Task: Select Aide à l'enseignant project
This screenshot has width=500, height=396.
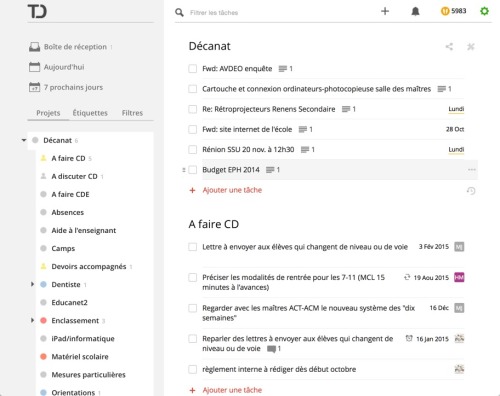Action: [84, 230]
